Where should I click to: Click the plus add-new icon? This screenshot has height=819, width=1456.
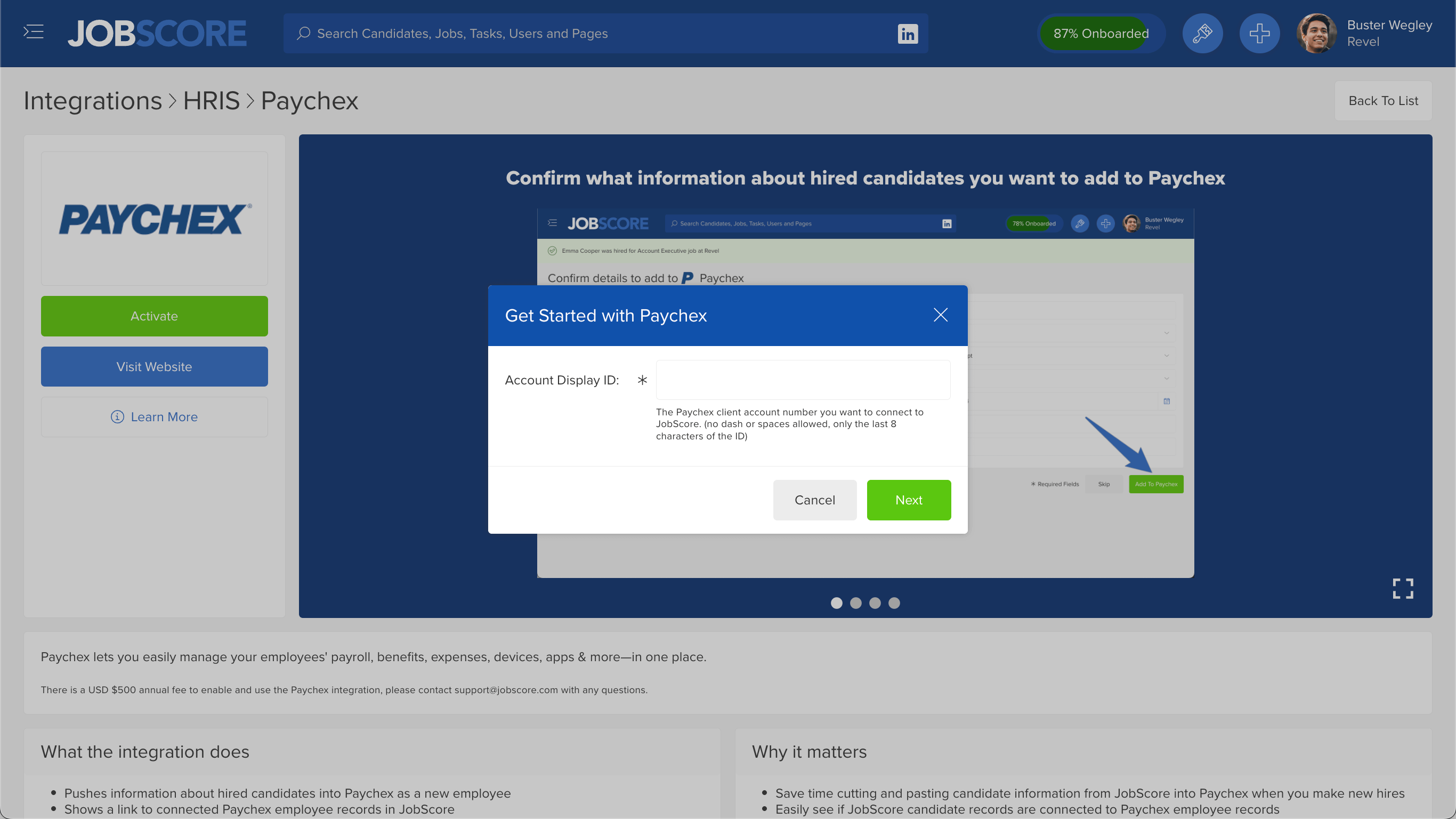(1259, 34)
